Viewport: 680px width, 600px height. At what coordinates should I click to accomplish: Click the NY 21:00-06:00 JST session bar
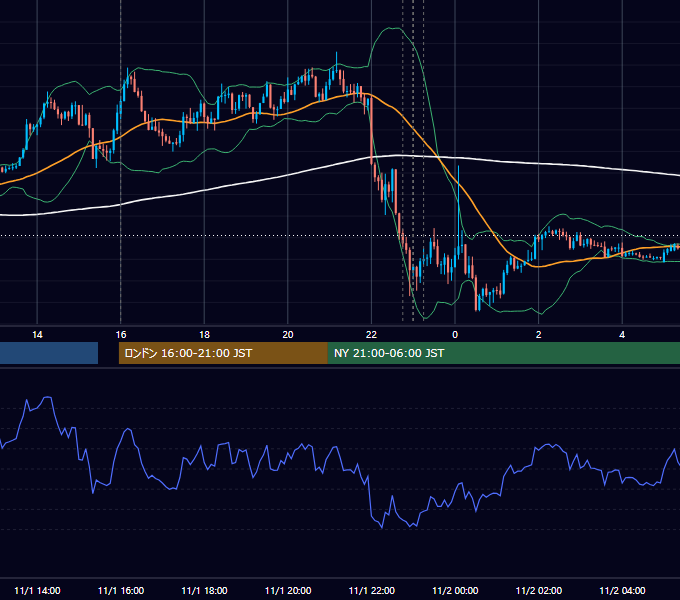click(x=503, y=353)
